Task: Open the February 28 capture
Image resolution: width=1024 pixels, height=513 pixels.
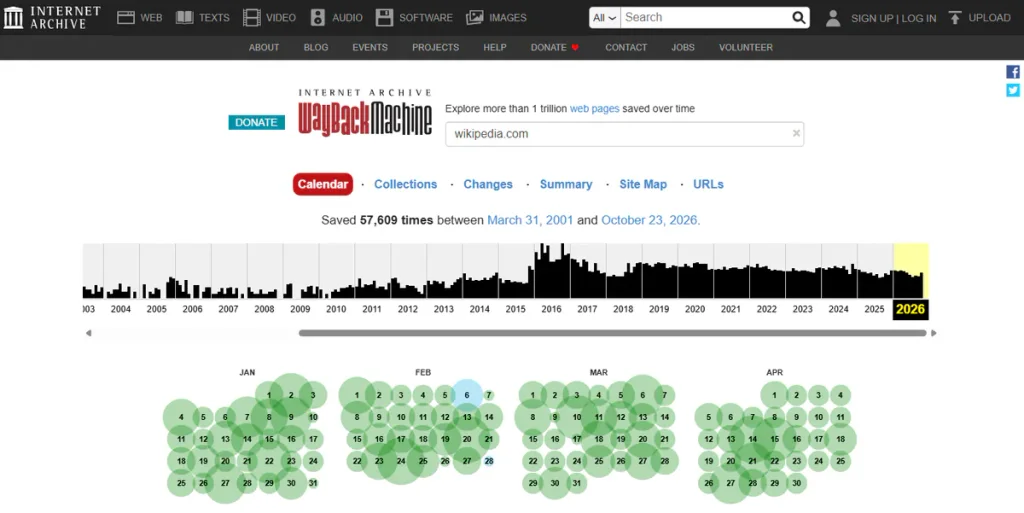Action: (x=488, y=461)
